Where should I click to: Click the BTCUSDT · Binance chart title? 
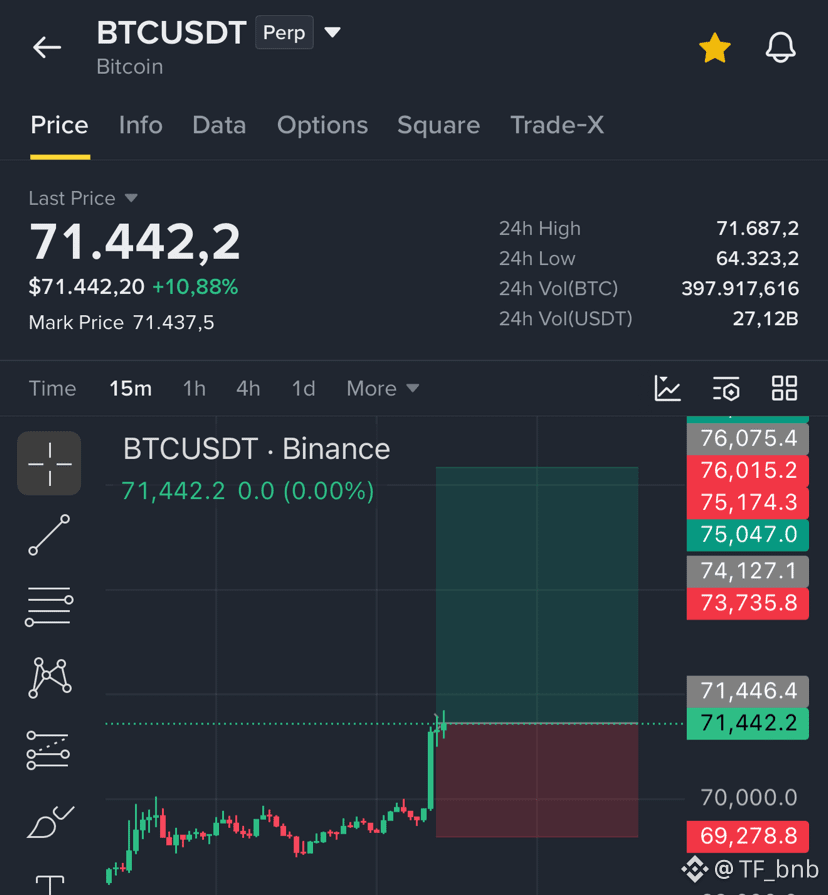coord(257,449)
